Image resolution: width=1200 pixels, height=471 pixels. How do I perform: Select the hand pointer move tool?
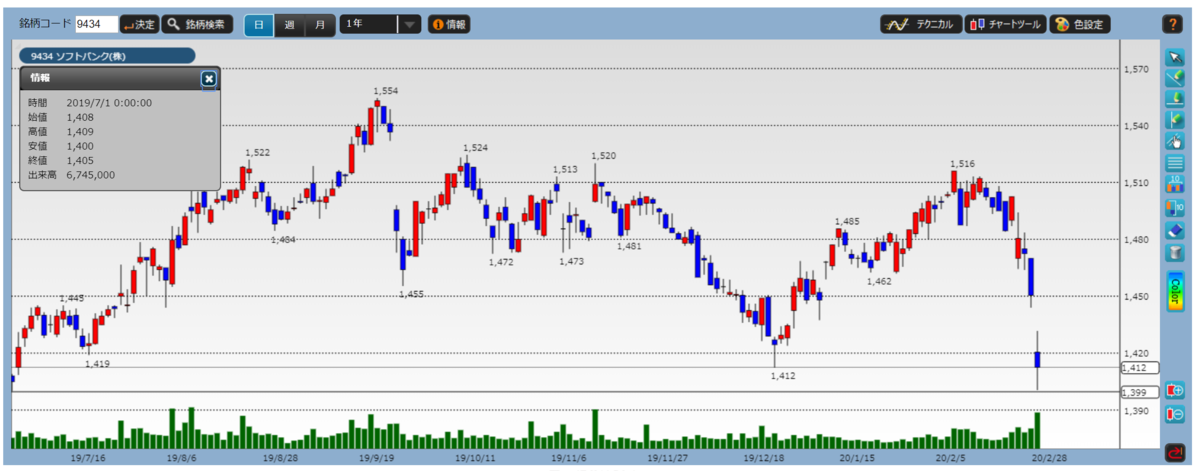tap(1174, 142)
